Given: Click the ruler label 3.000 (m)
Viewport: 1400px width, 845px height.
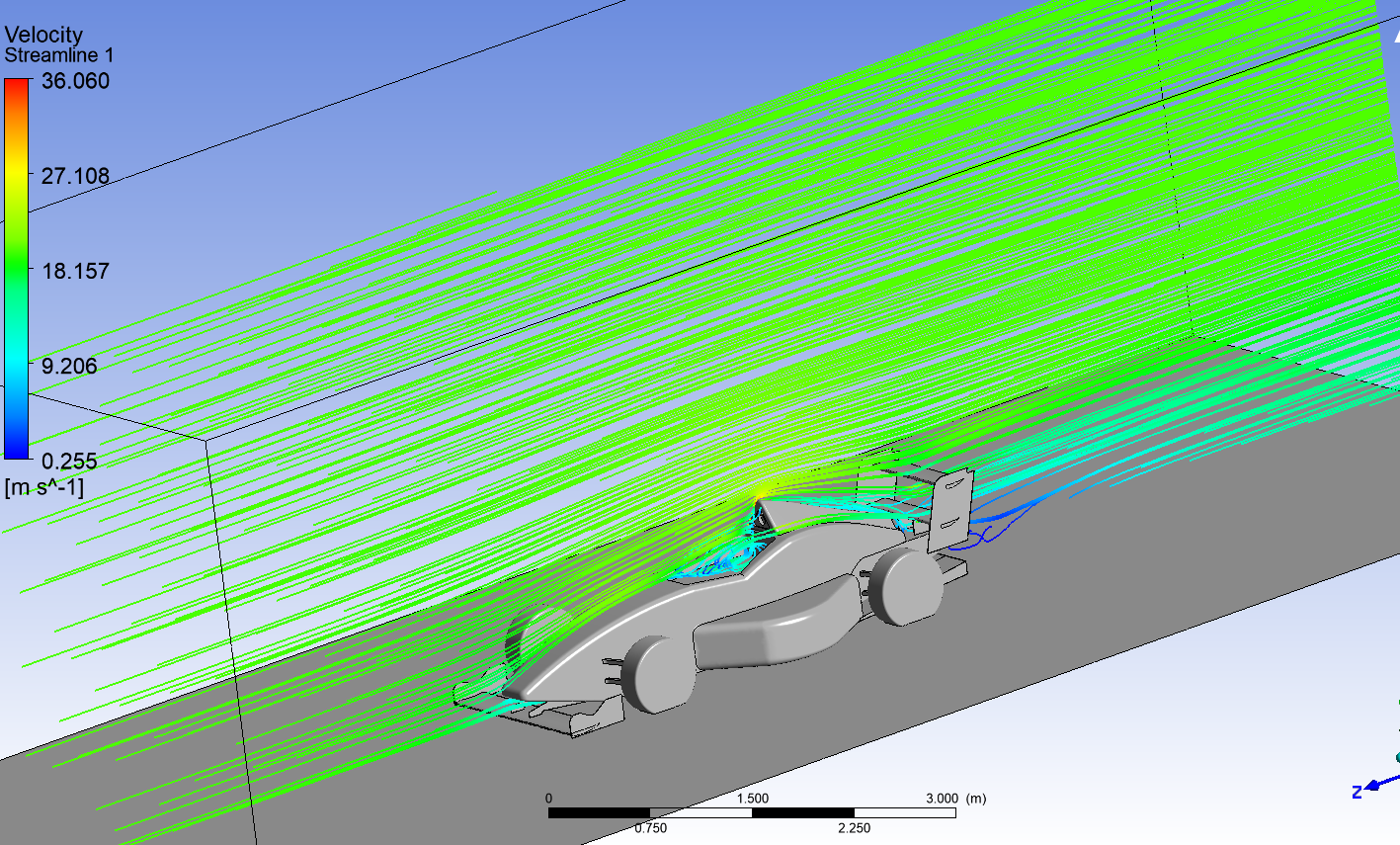Looking at the screenshot, I should (954, 799).
